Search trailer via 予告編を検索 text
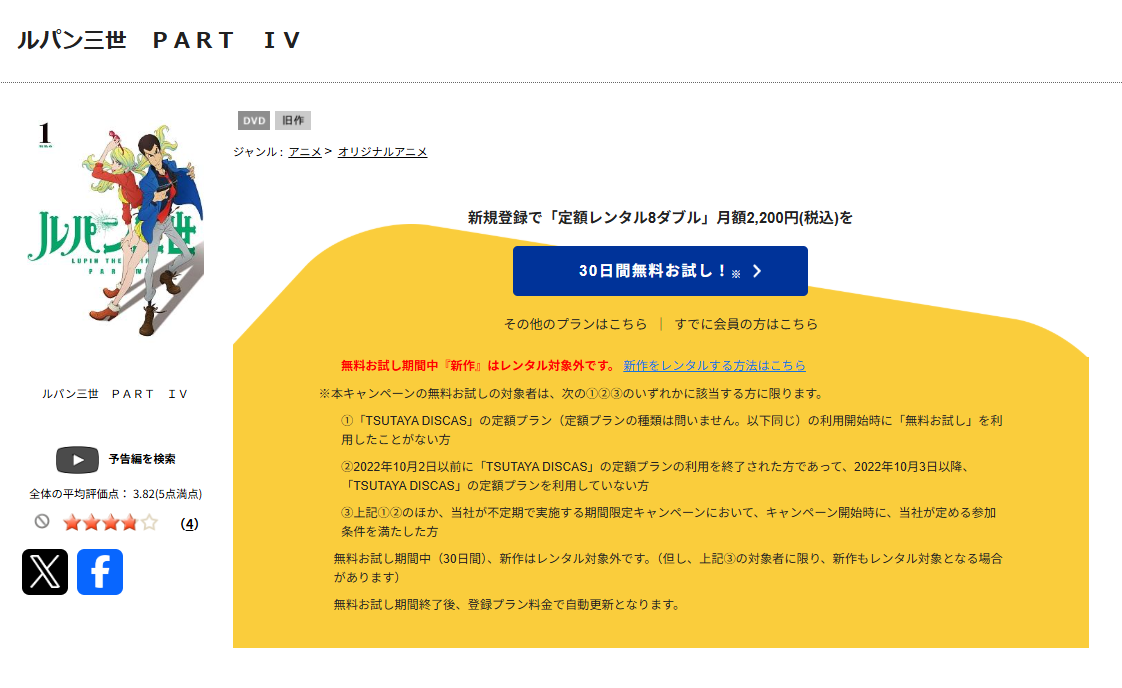Image resolution: width=1122 pixels, height=688 pixels. pos(142,459)
